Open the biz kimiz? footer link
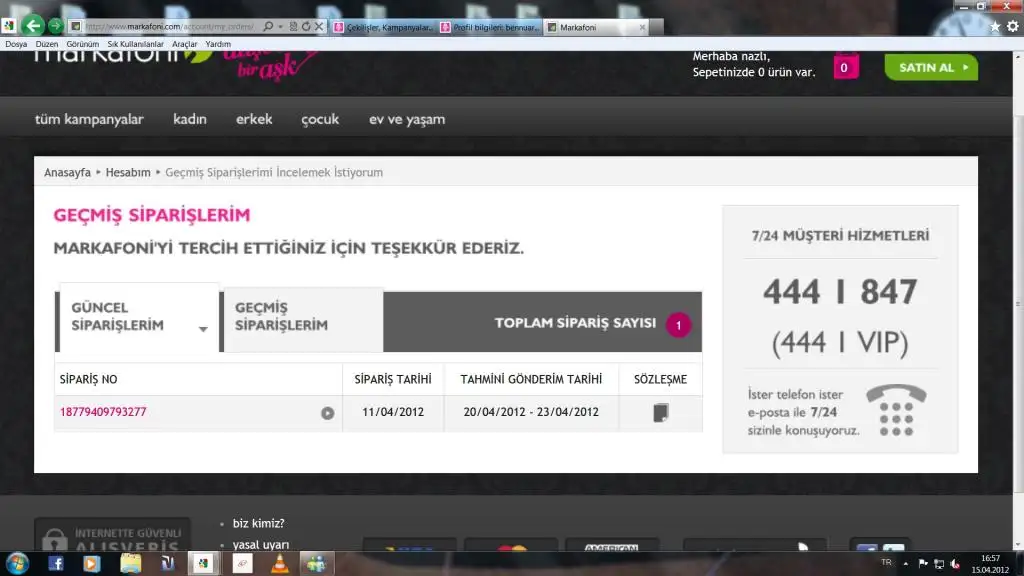This screenshot has width=1024, height=576. pyautogui.click(x=259, y=523)
